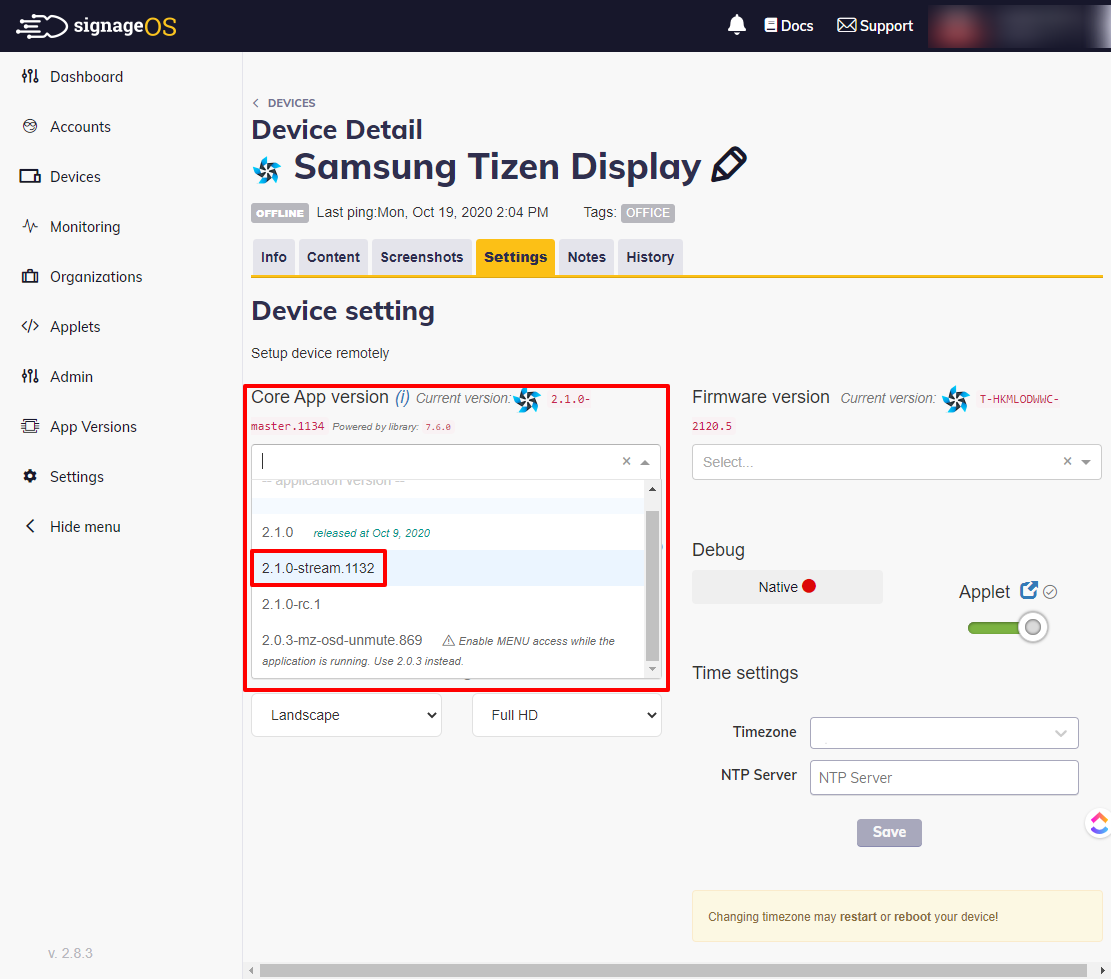Open App Versions from the sidebar
Image resolution: width=1111 pixels, height=979 pixels.
point(93,426)
